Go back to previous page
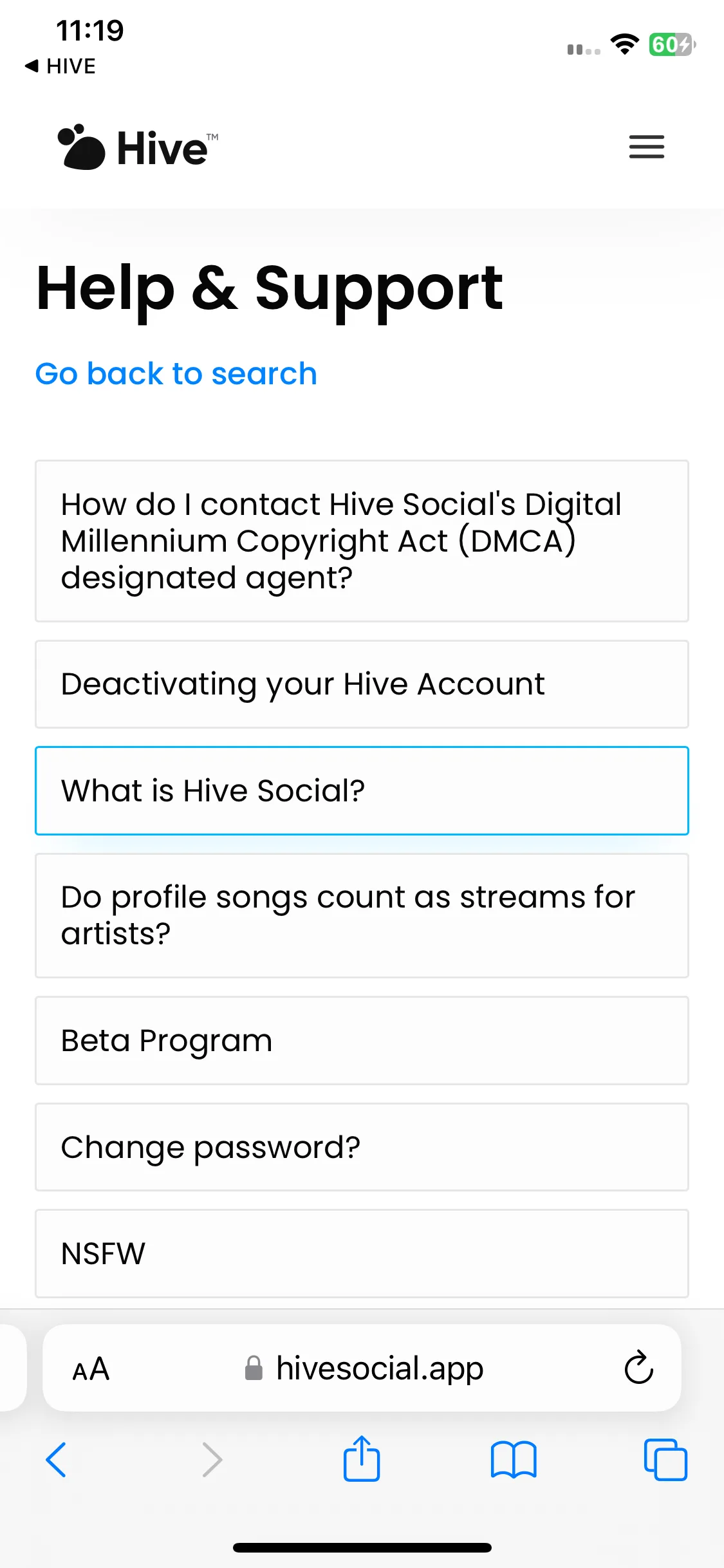 click(x=56, y=1460)
